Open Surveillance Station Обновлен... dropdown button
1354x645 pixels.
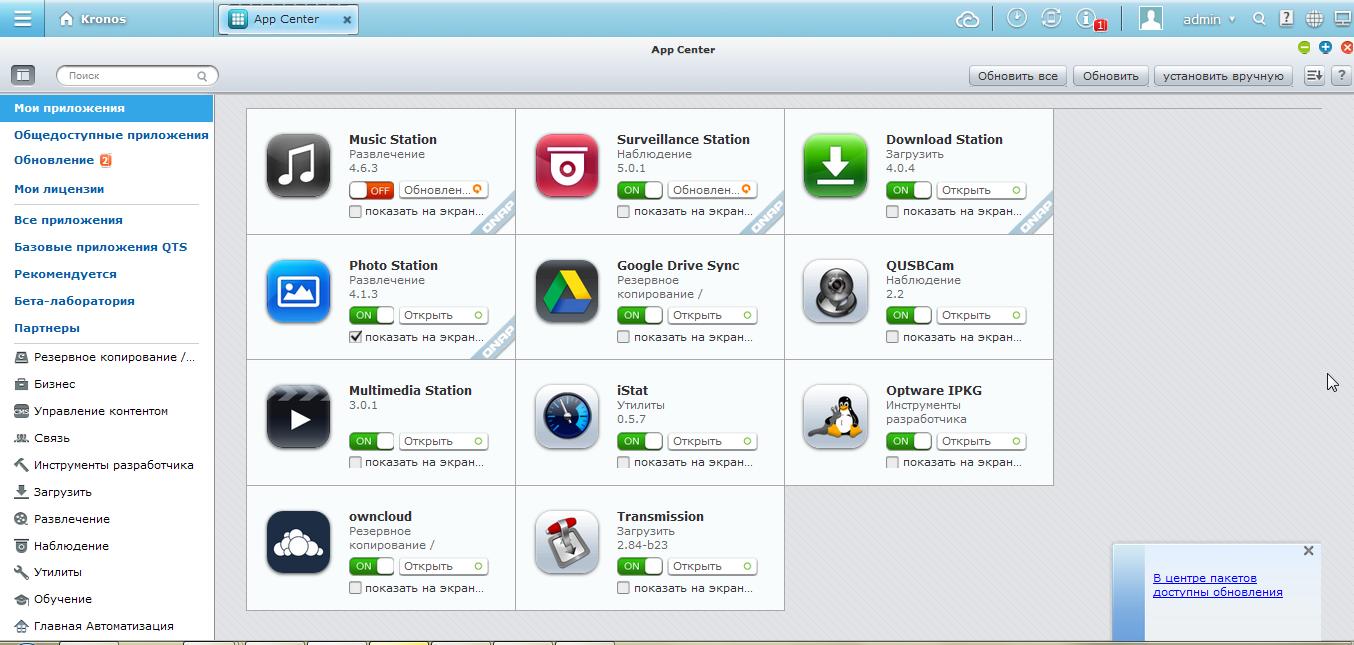712,190
